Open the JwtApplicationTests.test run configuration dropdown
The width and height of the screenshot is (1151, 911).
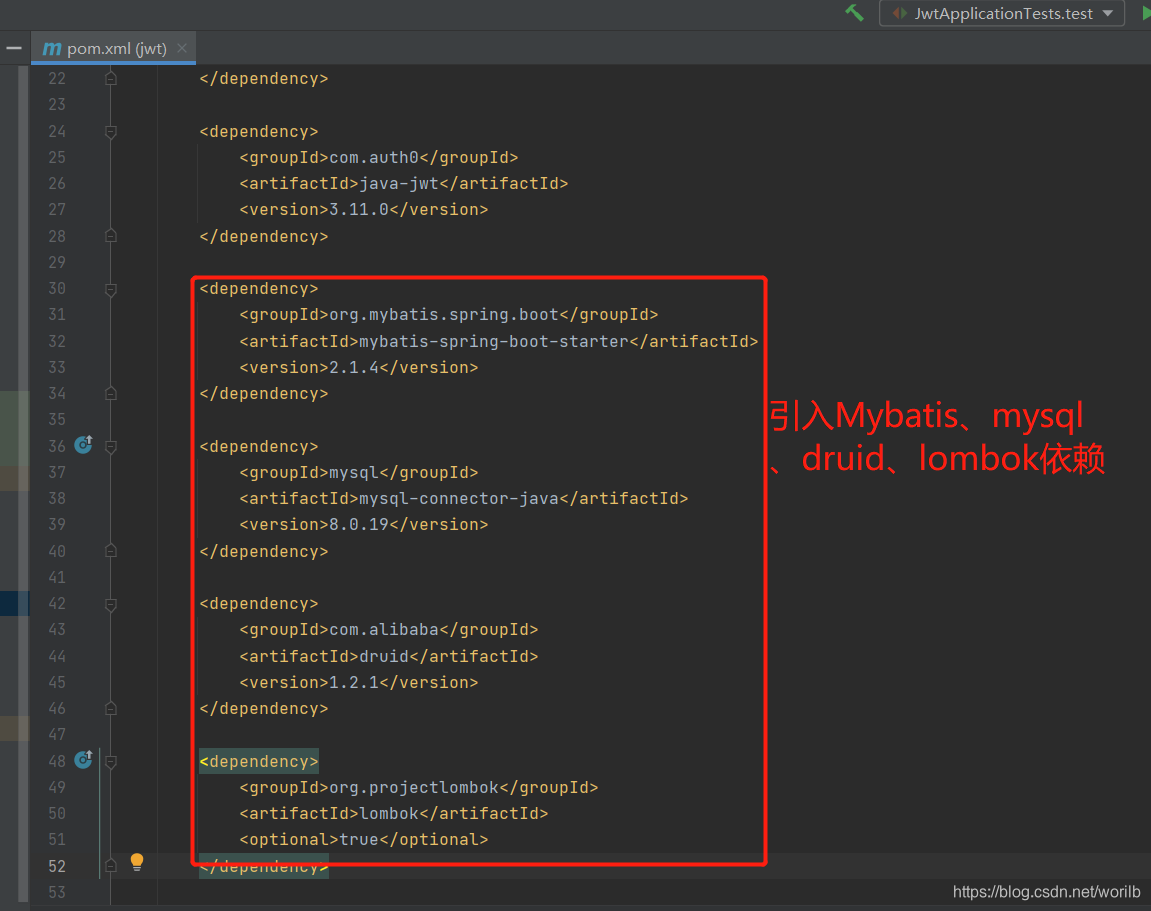point(1002,13)
